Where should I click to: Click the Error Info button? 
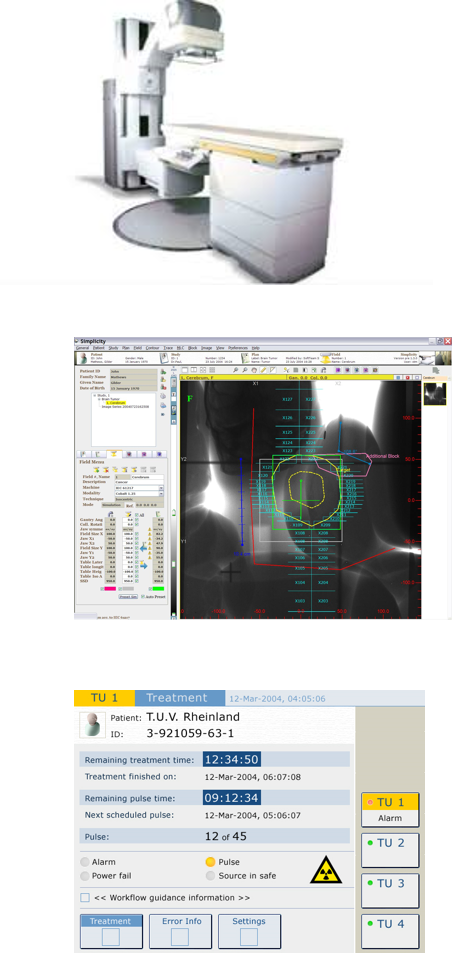[181, 931]
